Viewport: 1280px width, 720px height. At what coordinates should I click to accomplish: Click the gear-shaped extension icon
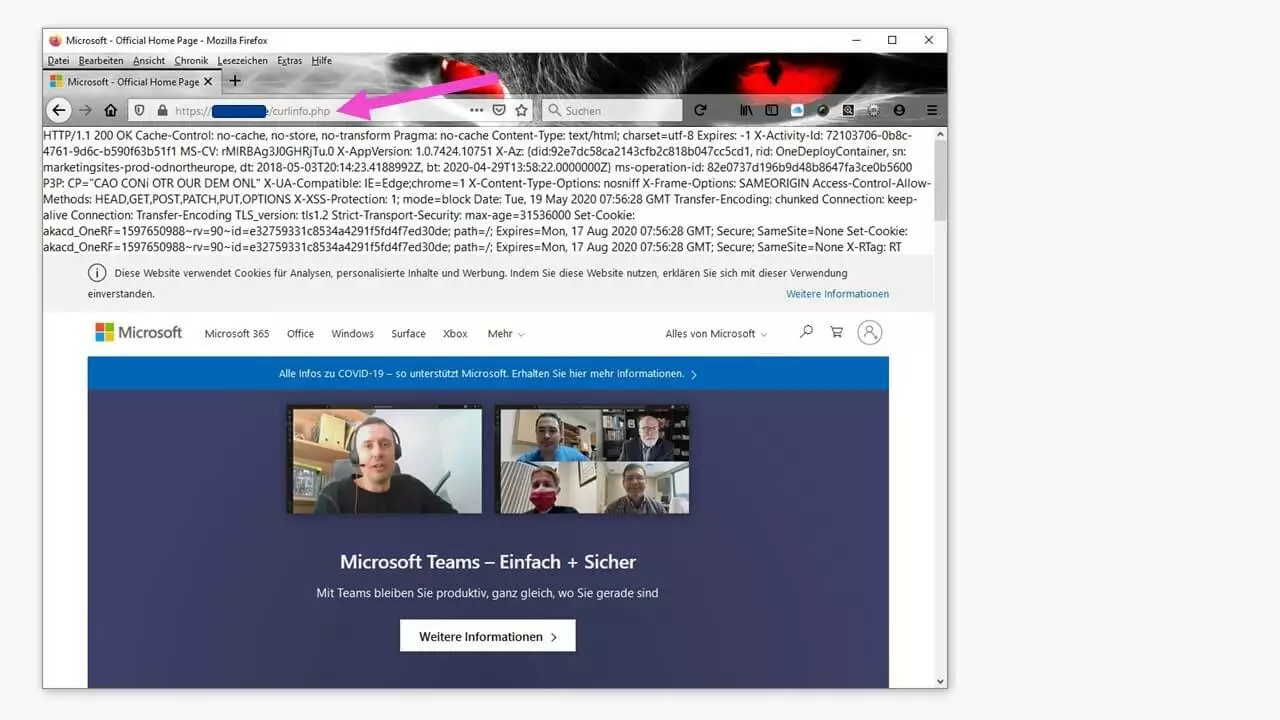tap(873, 110)
